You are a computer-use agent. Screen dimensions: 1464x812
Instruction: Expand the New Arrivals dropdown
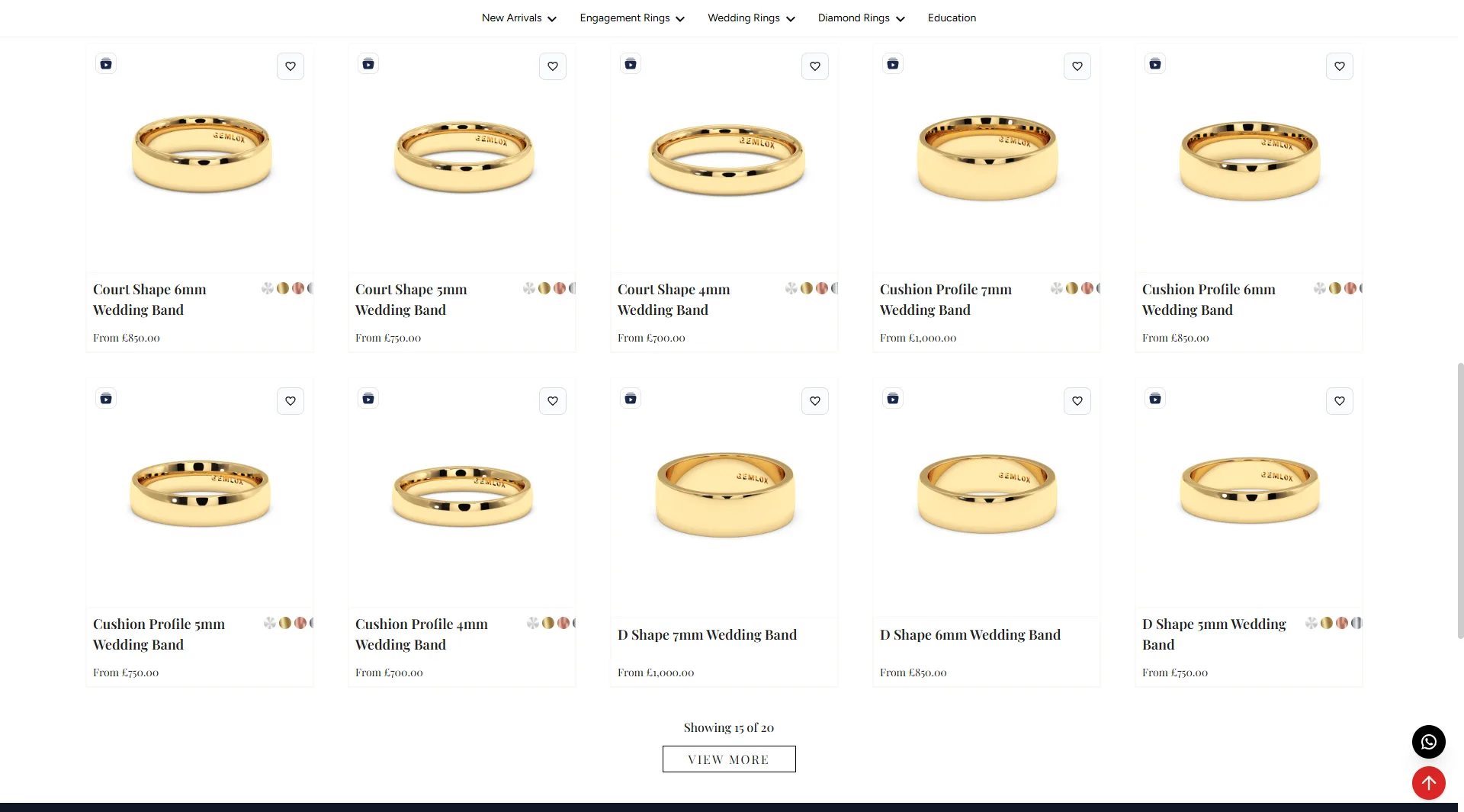519,18
